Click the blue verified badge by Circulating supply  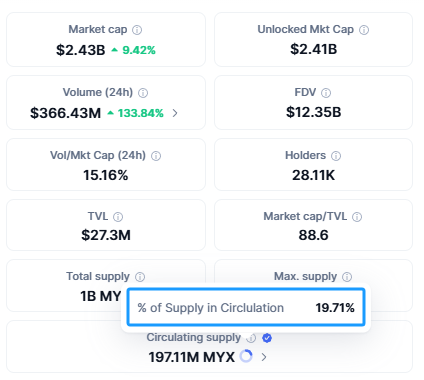[267, 338]
